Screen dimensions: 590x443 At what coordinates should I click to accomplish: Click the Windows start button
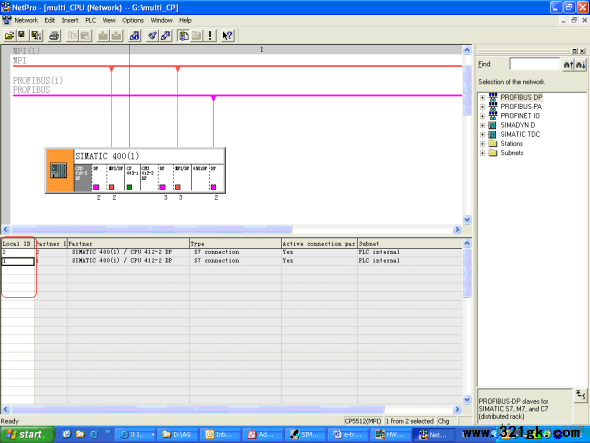(x=26, y=435)
